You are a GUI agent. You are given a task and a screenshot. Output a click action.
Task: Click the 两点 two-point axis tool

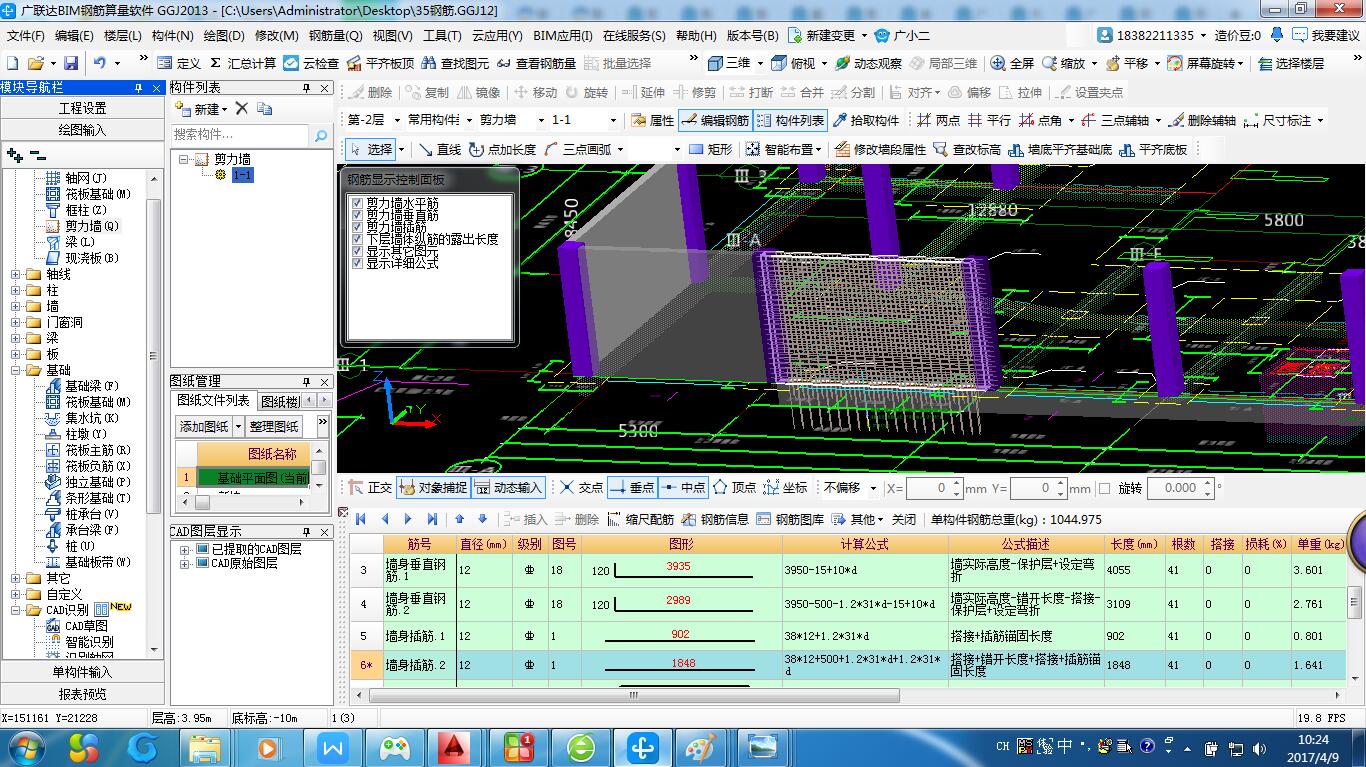tap(938, 120)
